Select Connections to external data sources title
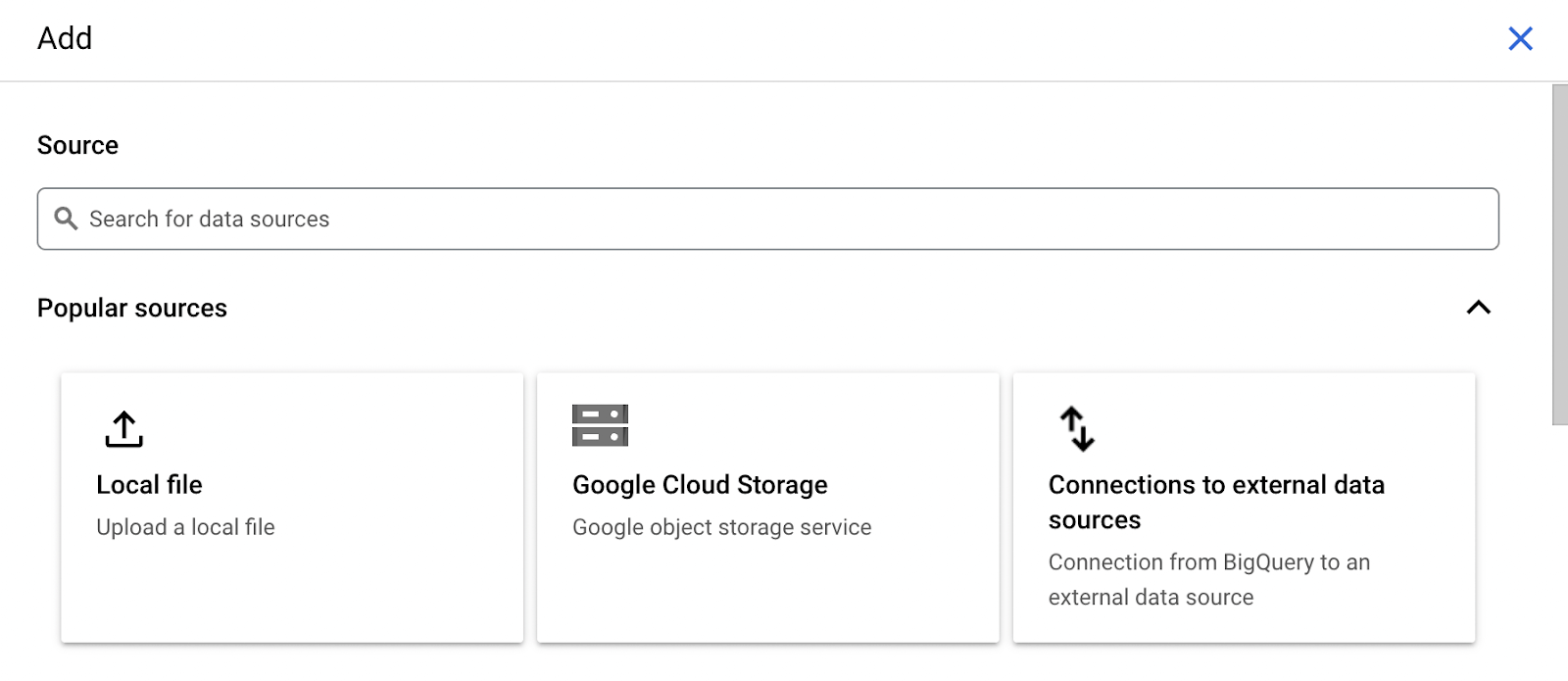This screenshot has height=681, width=1568. 1216,502
